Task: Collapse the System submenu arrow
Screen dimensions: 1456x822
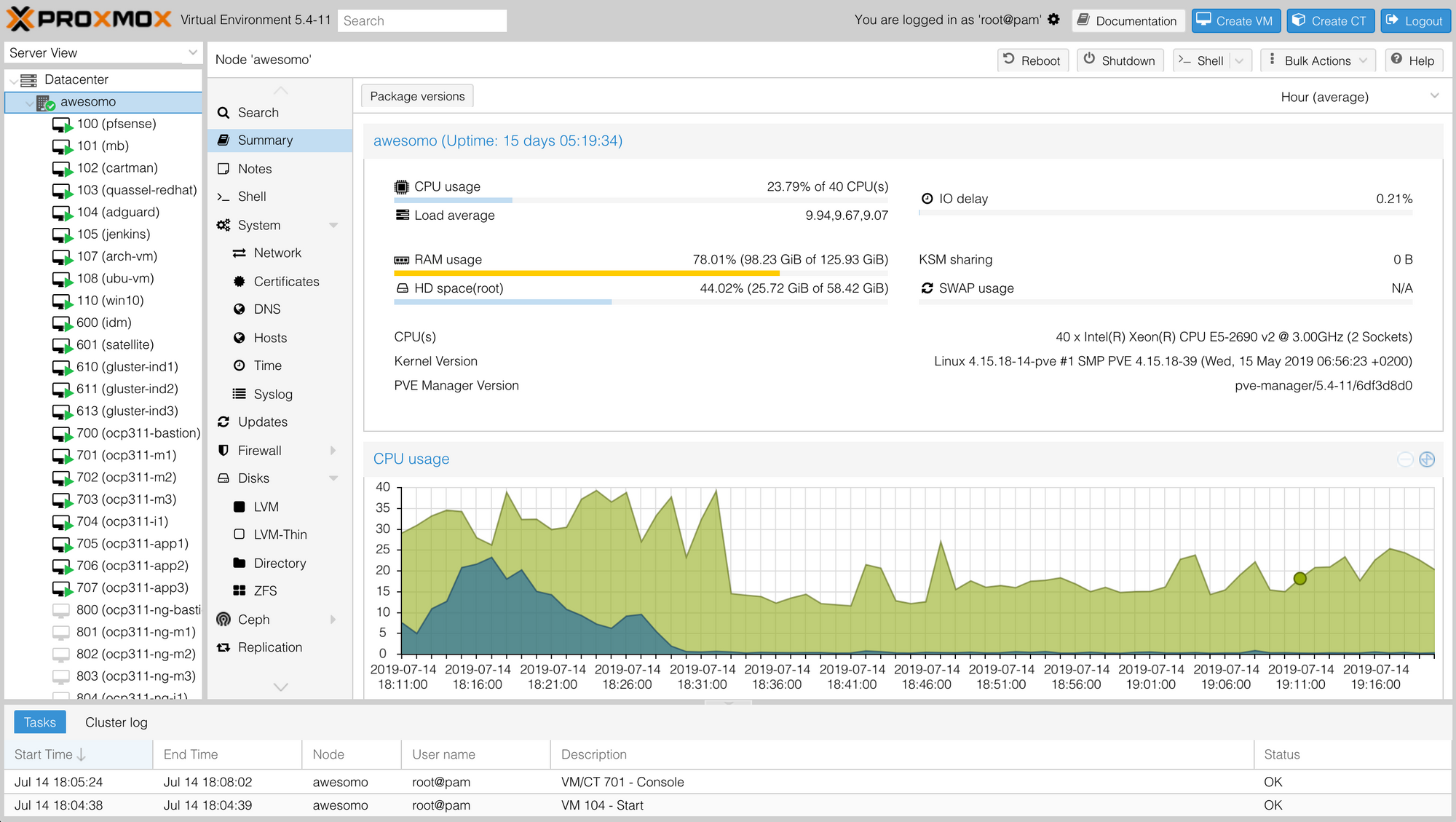Action: tap(333, 226)
